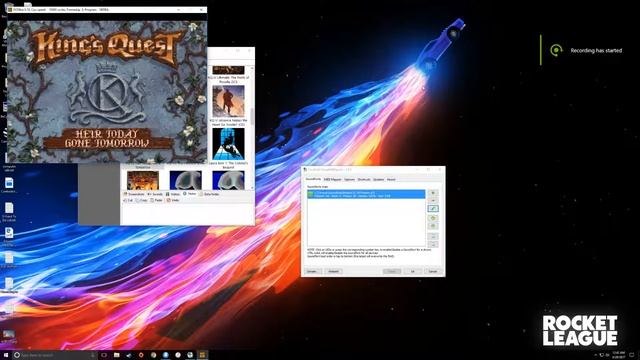
Task: Click the Undo tool in the notes toolbar
Action: tap(173, 200)
